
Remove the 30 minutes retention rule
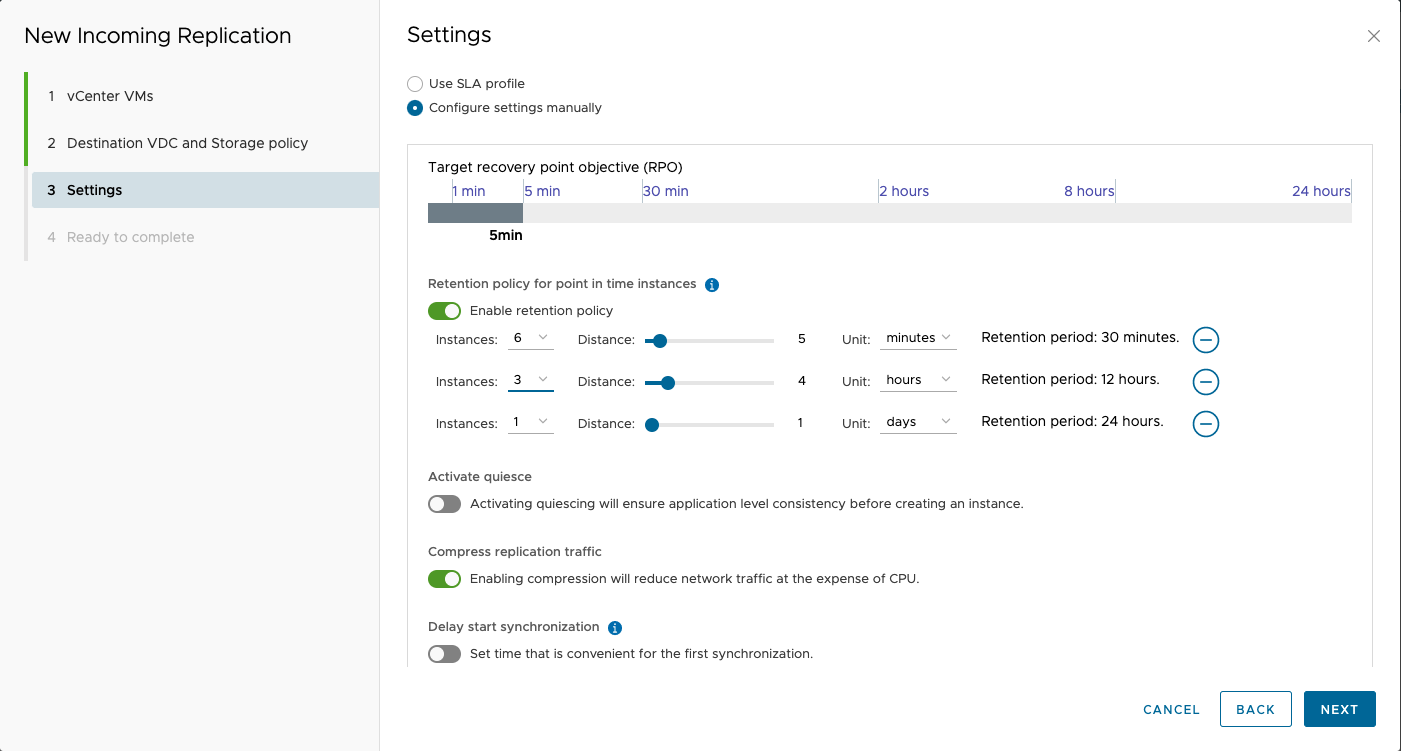[1206, 340]
